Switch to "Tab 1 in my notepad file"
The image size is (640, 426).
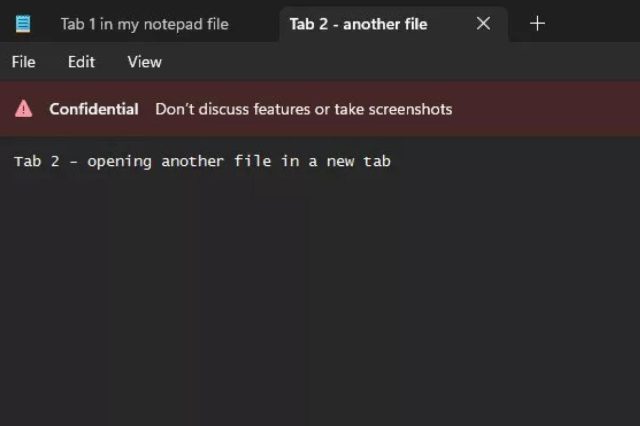(x=144, y=24)
